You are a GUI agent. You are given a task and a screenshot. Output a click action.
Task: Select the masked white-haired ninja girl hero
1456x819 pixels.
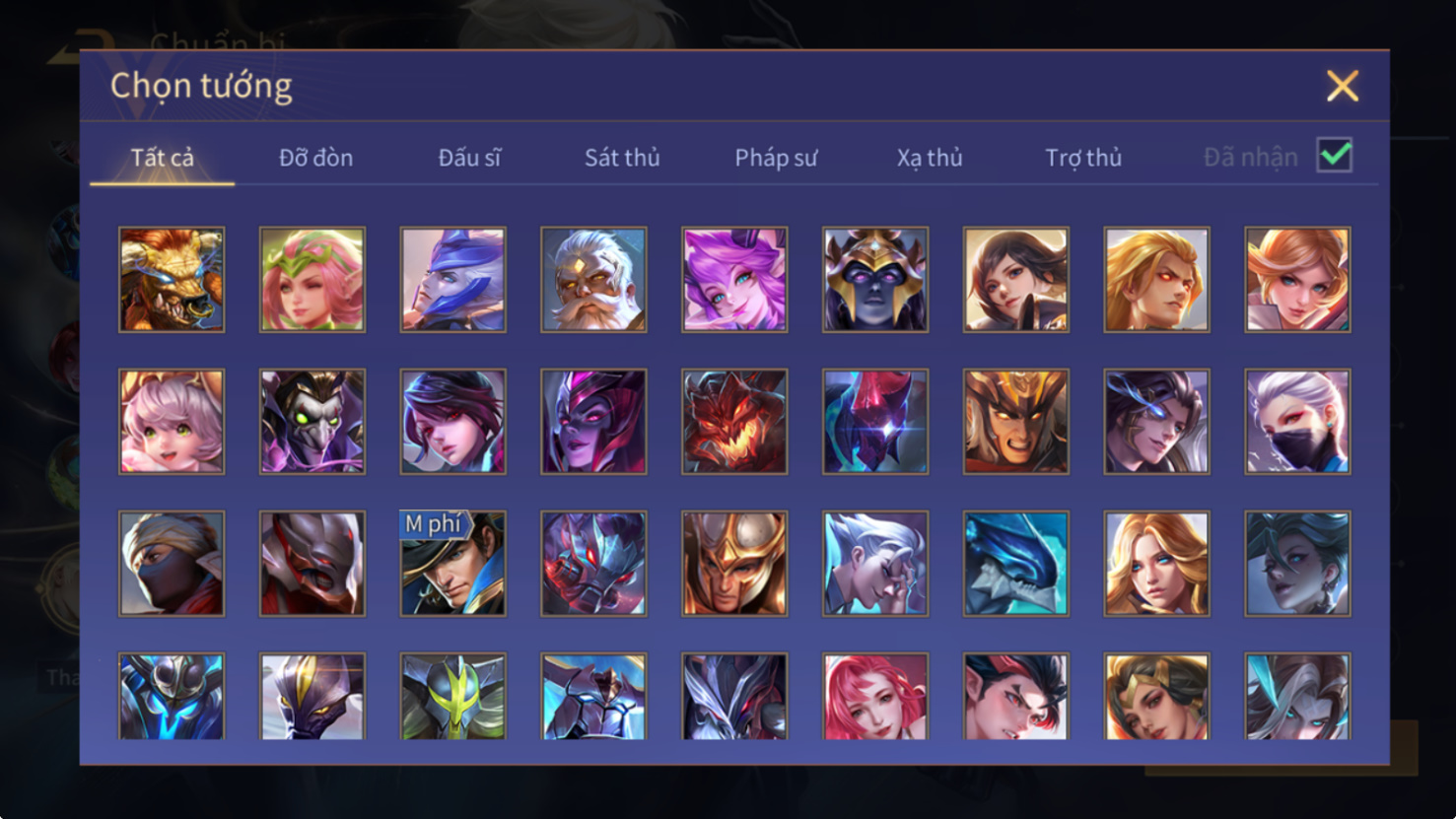pyautogui.click(x=1297, y=422)
